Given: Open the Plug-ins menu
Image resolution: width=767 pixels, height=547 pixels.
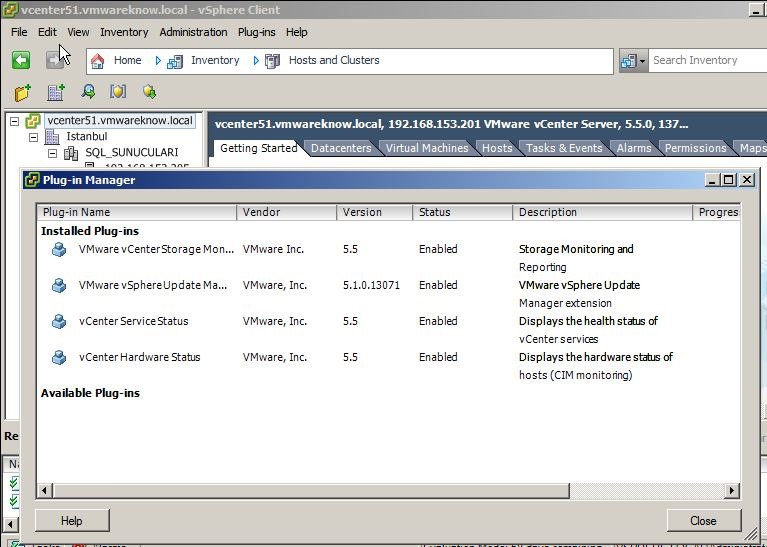Looking at the screenshot, I should [x=256, y=32].
